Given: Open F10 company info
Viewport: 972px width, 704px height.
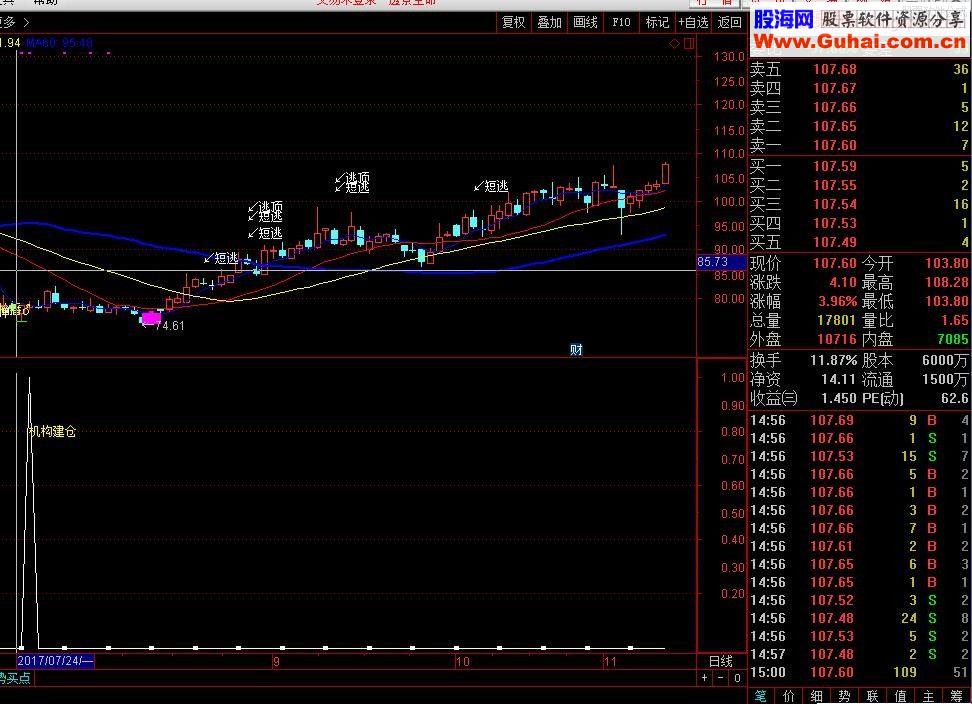Looking at the screenshot, I should (621, 22).
